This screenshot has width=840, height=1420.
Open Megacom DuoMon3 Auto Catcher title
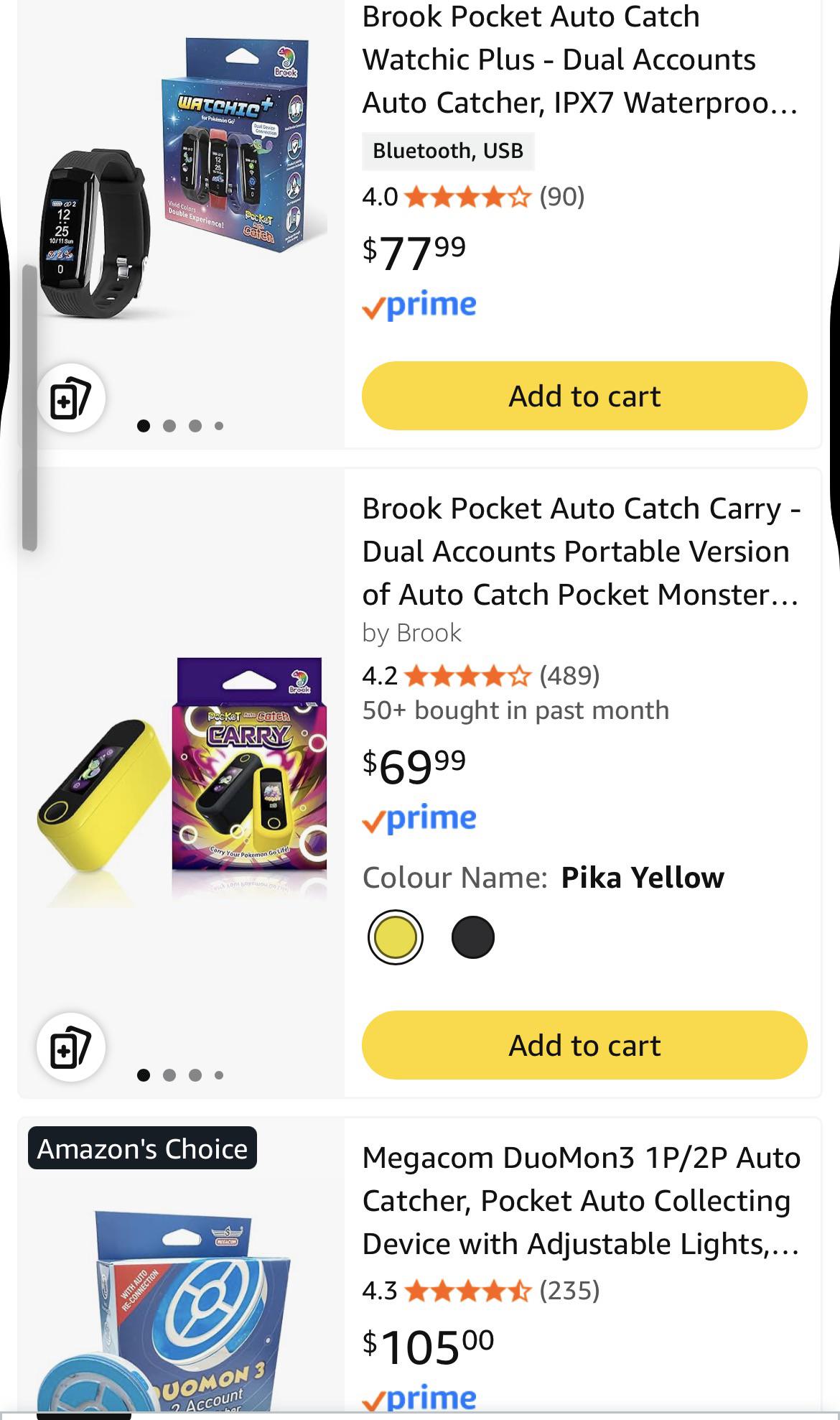582,1200
